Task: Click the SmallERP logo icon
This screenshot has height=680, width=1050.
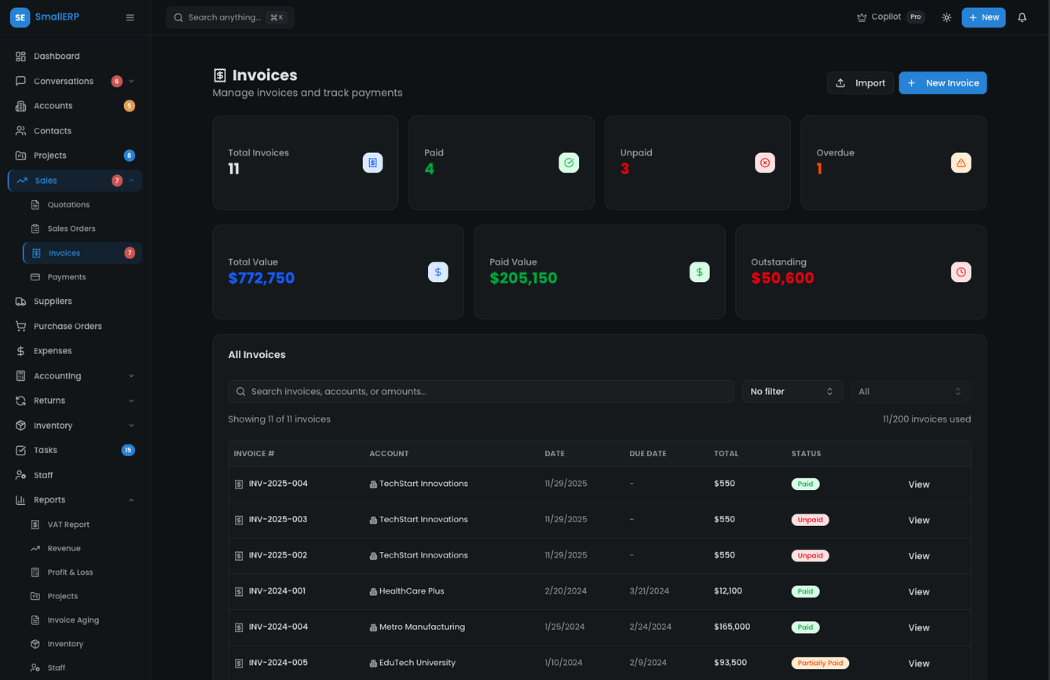Action: (x=19, y=16)
